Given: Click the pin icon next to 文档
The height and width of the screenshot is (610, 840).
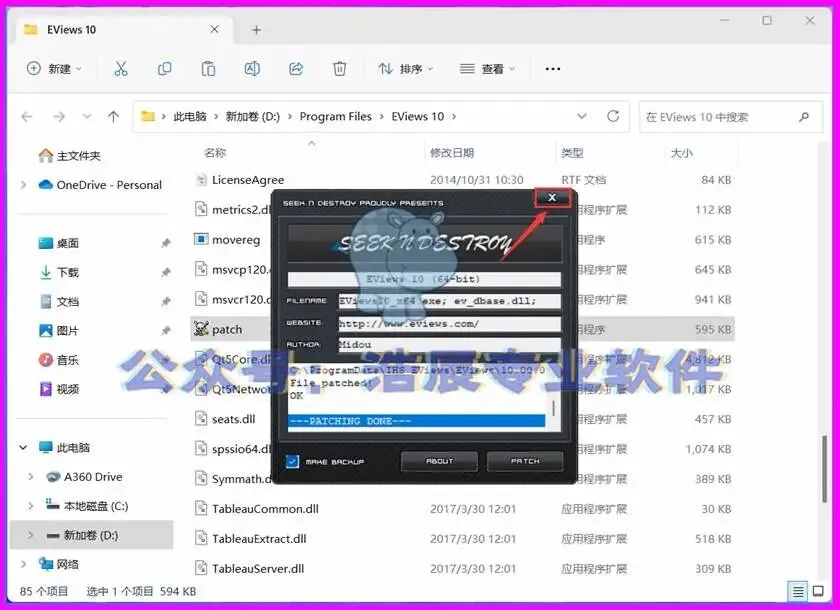Looking at the screenshot, I should [x=166, y=302].
